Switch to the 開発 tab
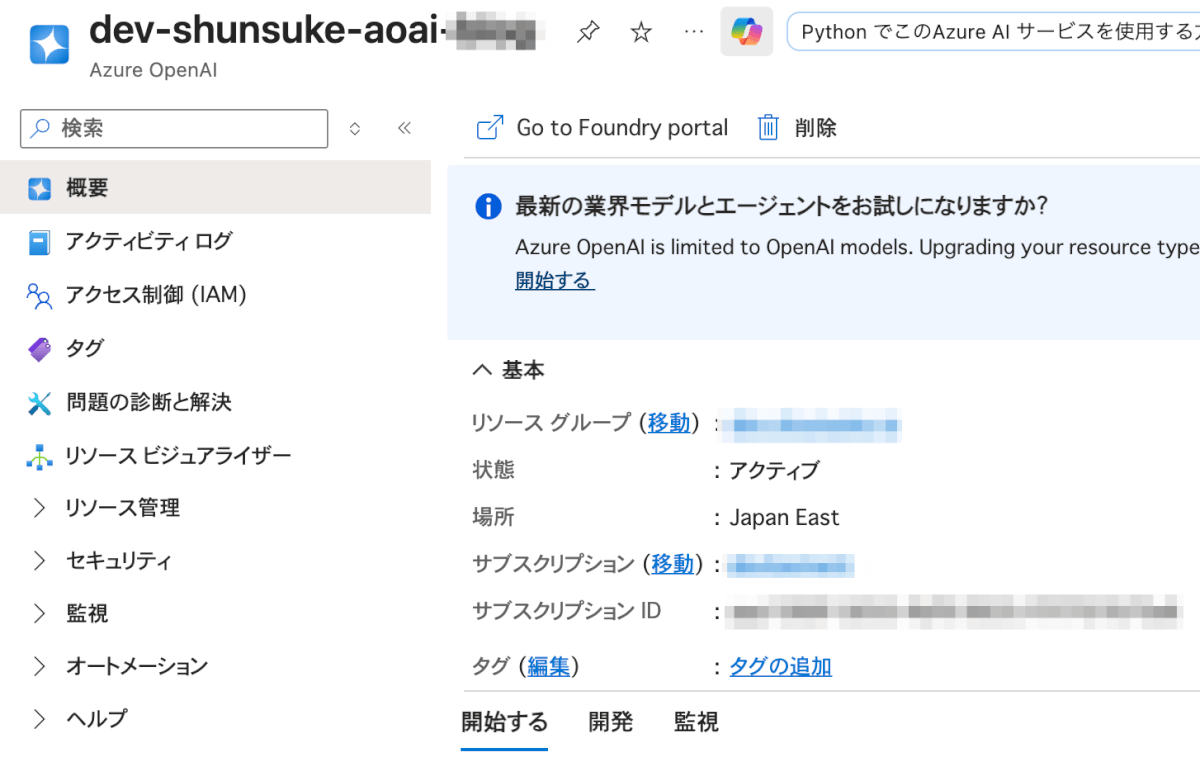1200x781 pixels. [x=610, y=722]
